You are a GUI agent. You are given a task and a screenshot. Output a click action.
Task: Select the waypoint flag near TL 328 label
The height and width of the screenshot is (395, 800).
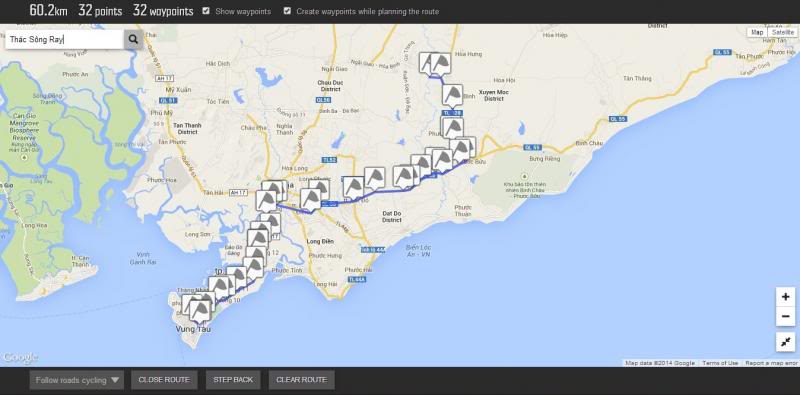point(452,96)
